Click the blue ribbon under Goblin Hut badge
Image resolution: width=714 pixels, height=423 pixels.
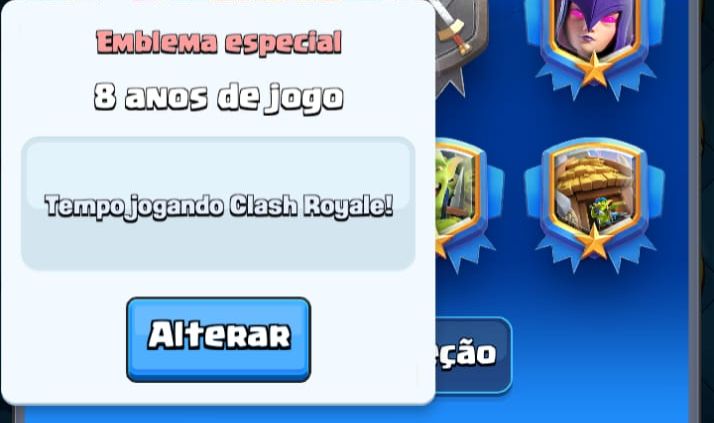click(x=594, y=255)
